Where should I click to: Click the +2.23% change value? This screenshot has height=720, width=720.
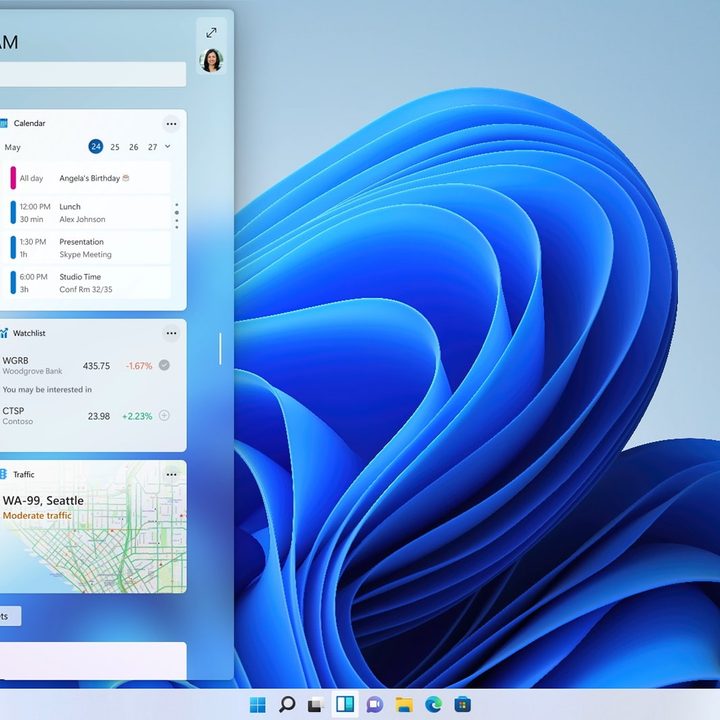coord(137,416)
